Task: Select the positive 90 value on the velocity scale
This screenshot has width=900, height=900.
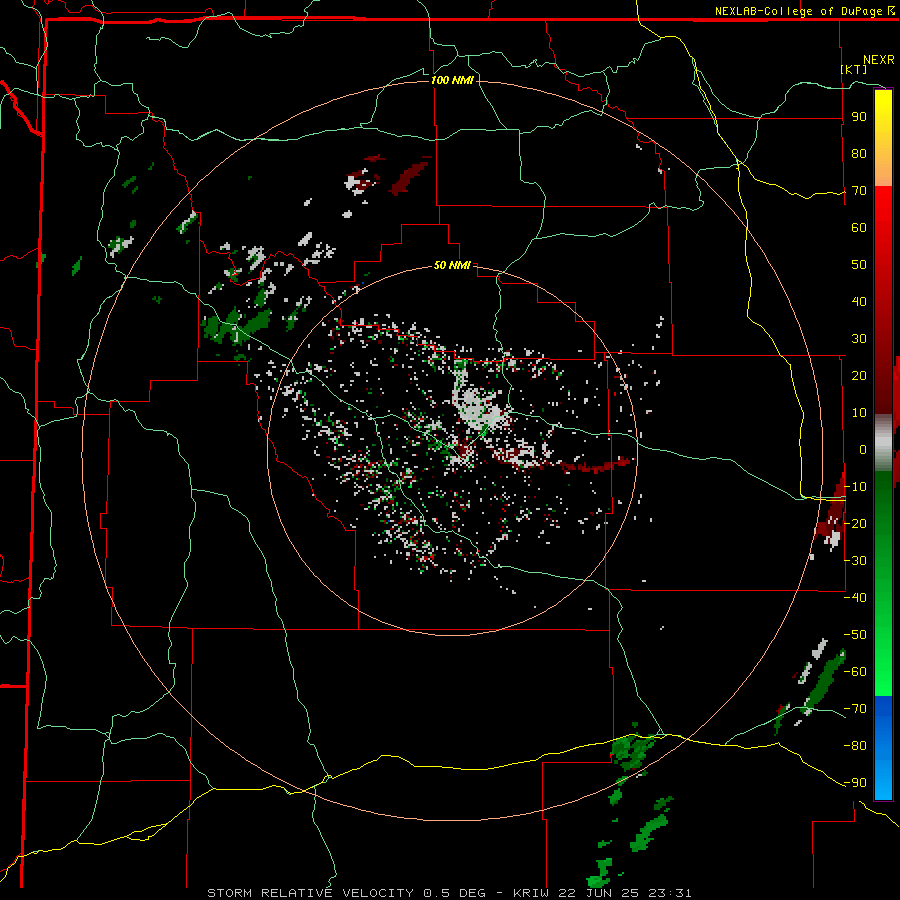Action: click(859, 117)
